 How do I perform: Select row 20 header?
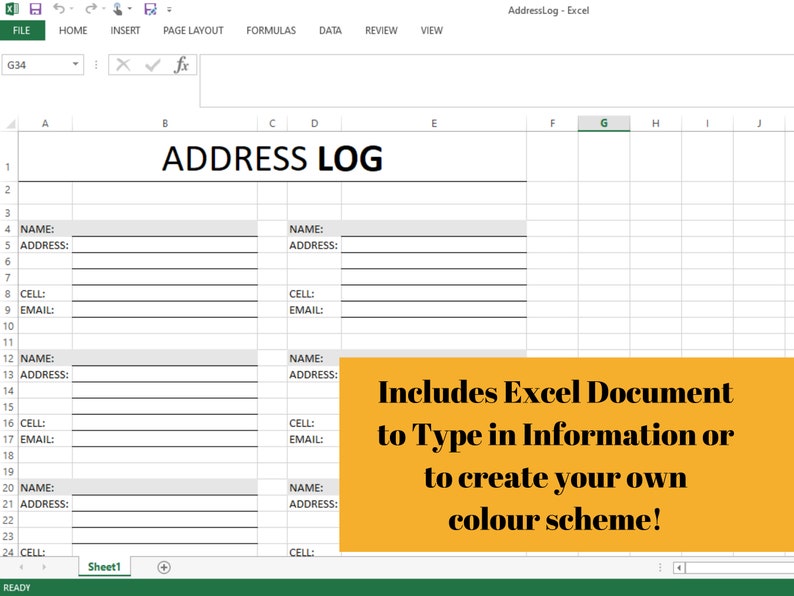[x=9, y=488]
